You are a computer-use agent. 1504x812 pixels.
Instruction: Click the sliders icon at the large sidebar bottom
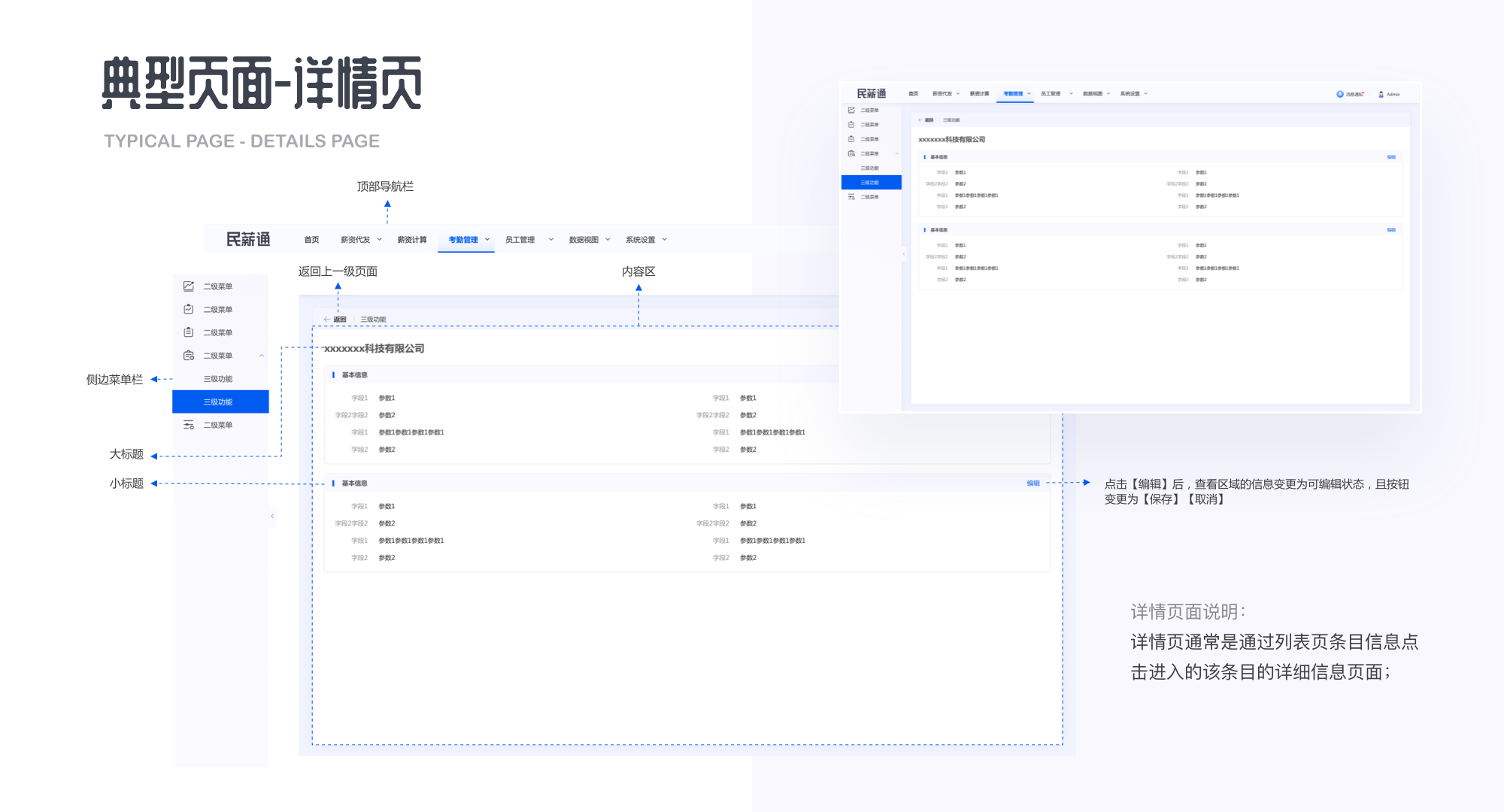[189, 425]
